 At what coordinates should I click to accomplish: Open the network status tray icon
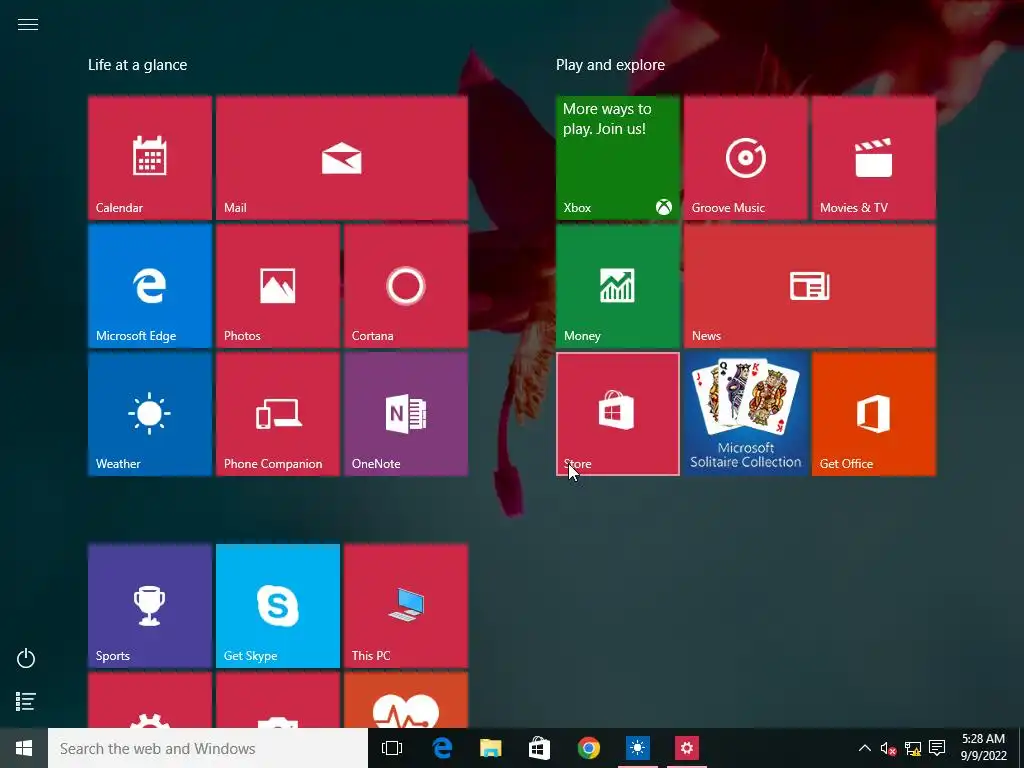[x=913, y=748]
